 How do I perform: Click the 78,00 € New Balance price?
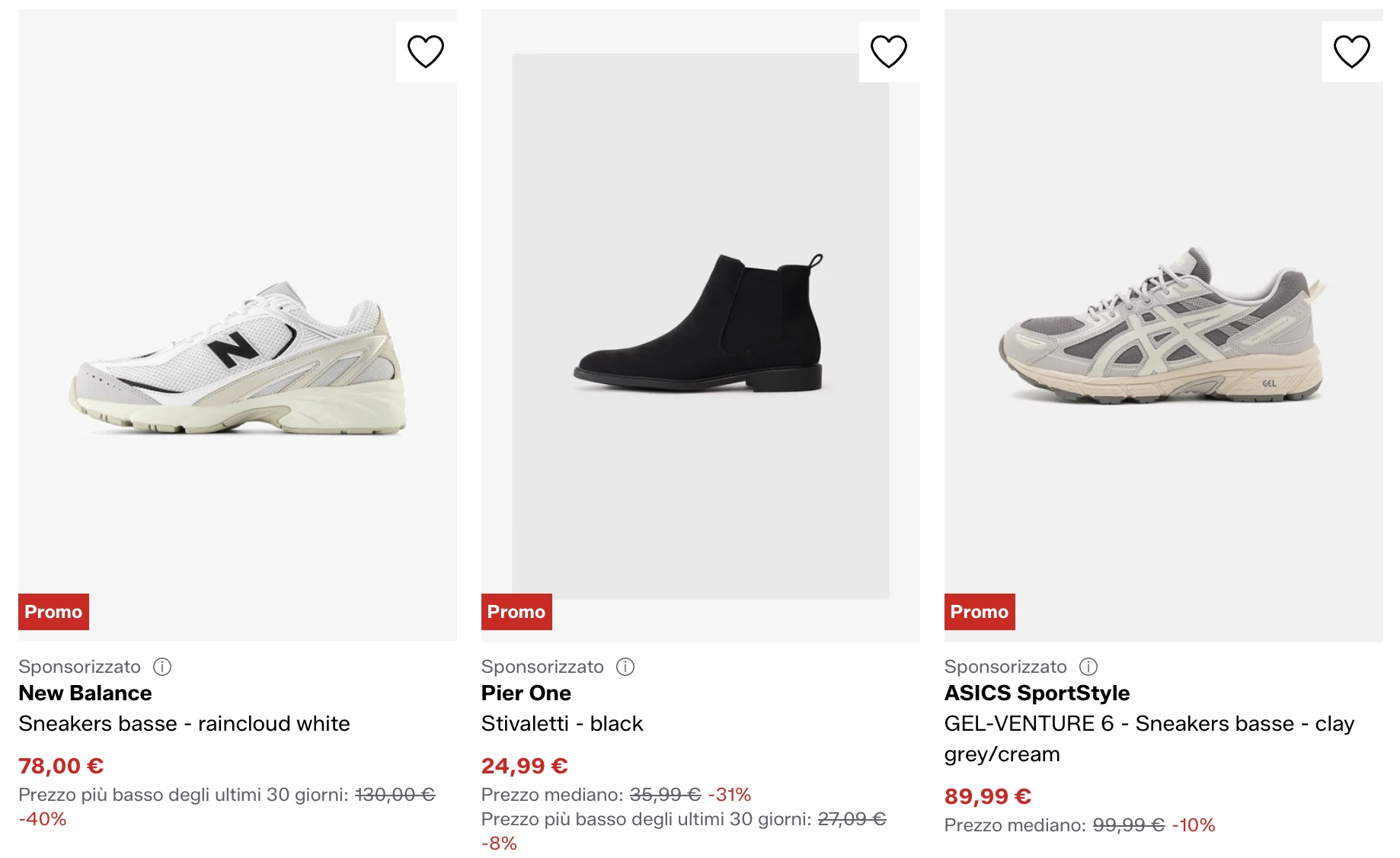pyautogui.click(x=61, y=766)
